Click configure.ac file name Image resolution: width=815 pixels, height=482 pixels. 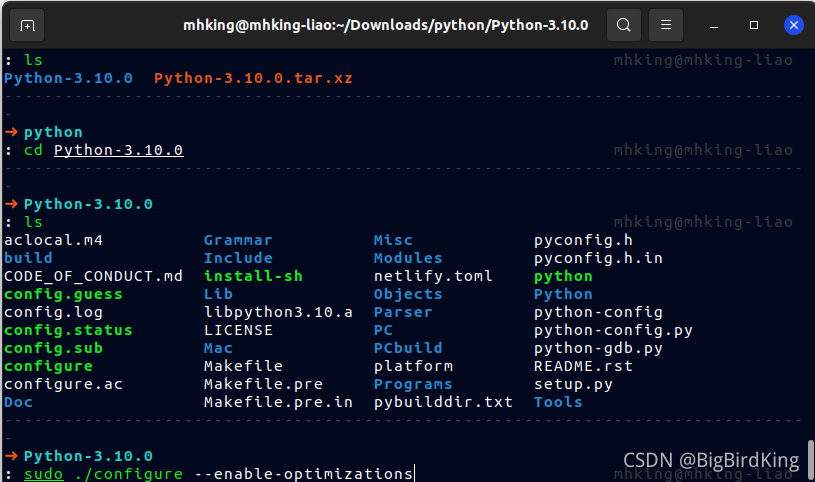tap(63, 384)
